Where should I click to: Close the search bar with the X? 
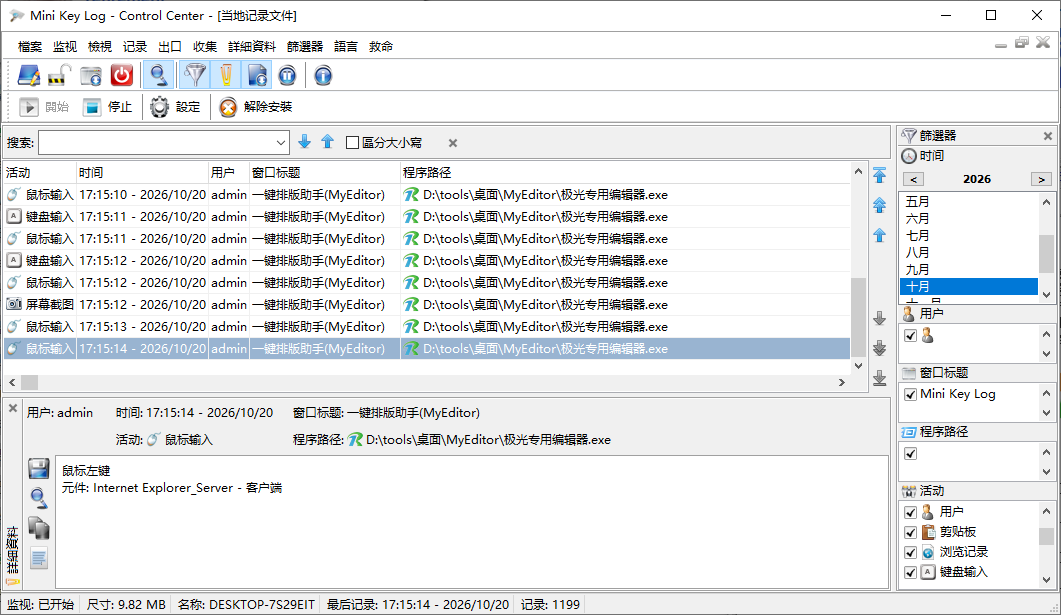point(453,143)
